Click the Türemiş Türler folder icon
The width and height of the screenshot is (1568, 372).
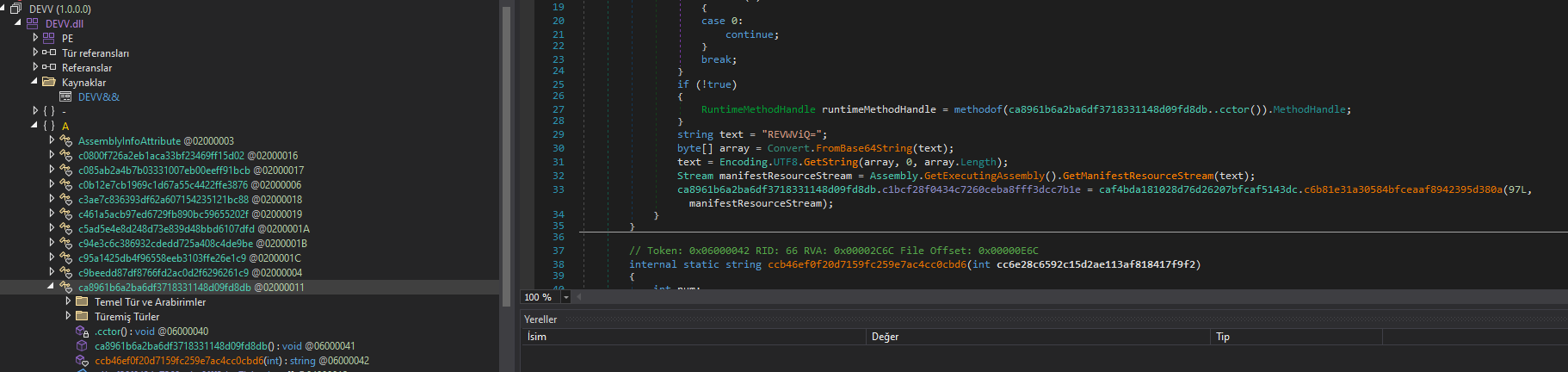83,316
